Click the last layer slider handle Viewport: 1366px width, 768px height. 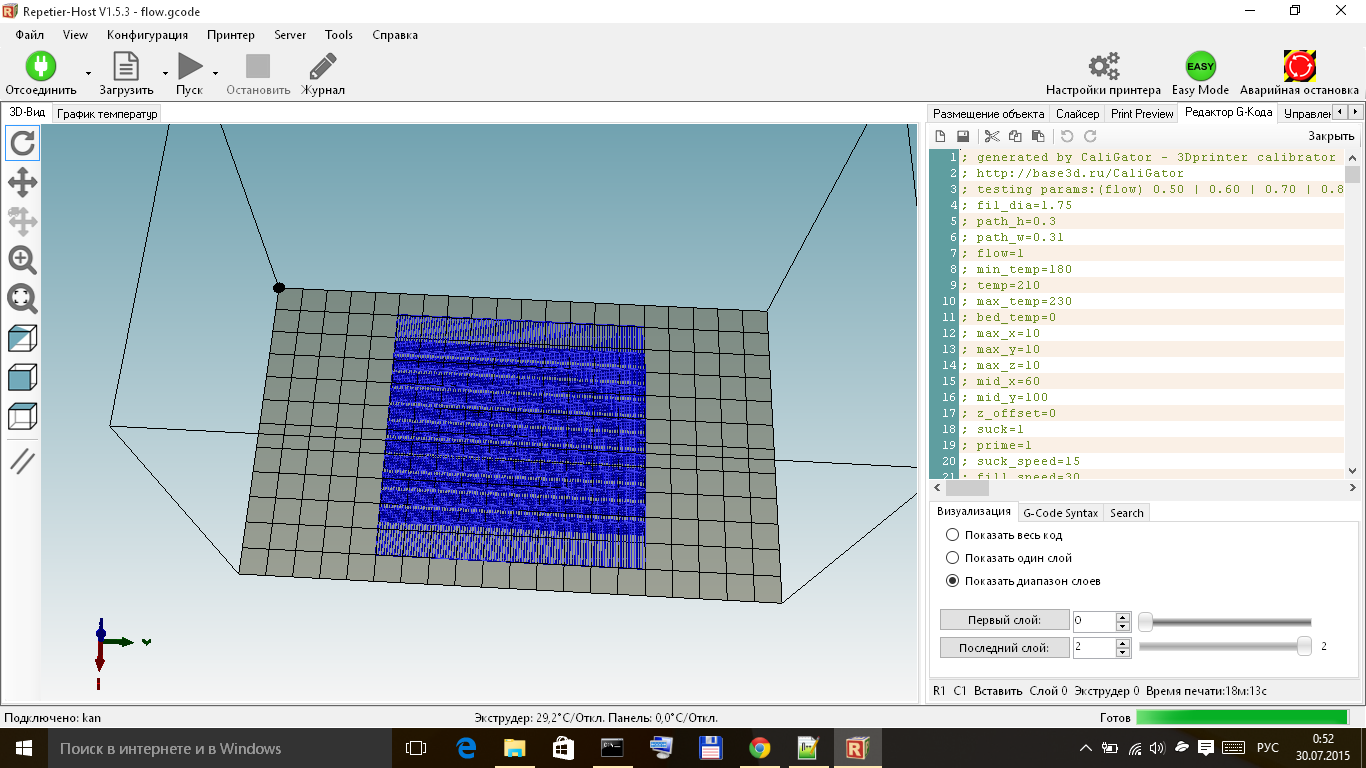point(1304,647)
